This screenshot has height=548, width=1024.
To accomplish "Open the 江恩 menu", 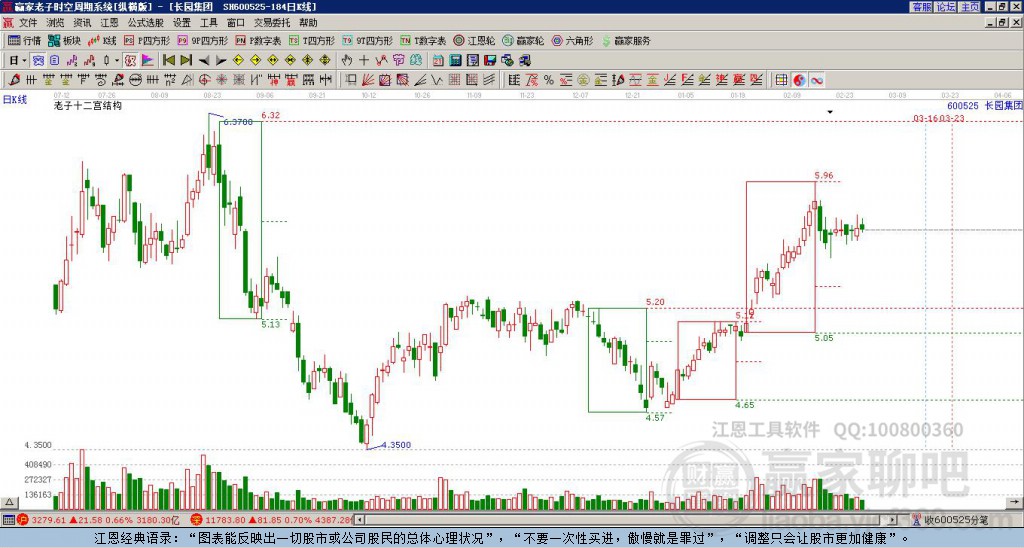I will coord(110,23).
